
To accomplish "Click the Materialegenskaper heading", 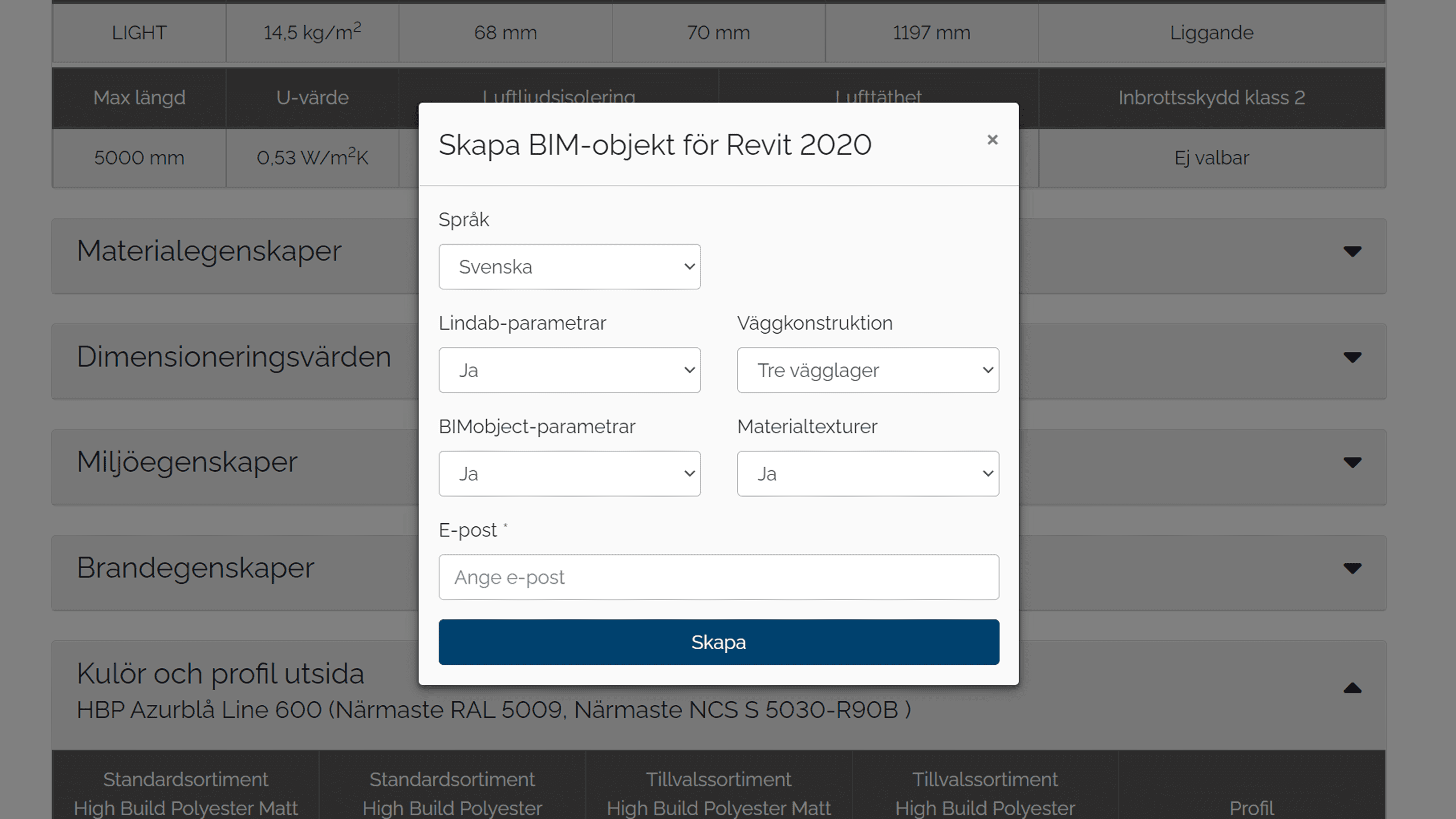I will coord(209,251).
